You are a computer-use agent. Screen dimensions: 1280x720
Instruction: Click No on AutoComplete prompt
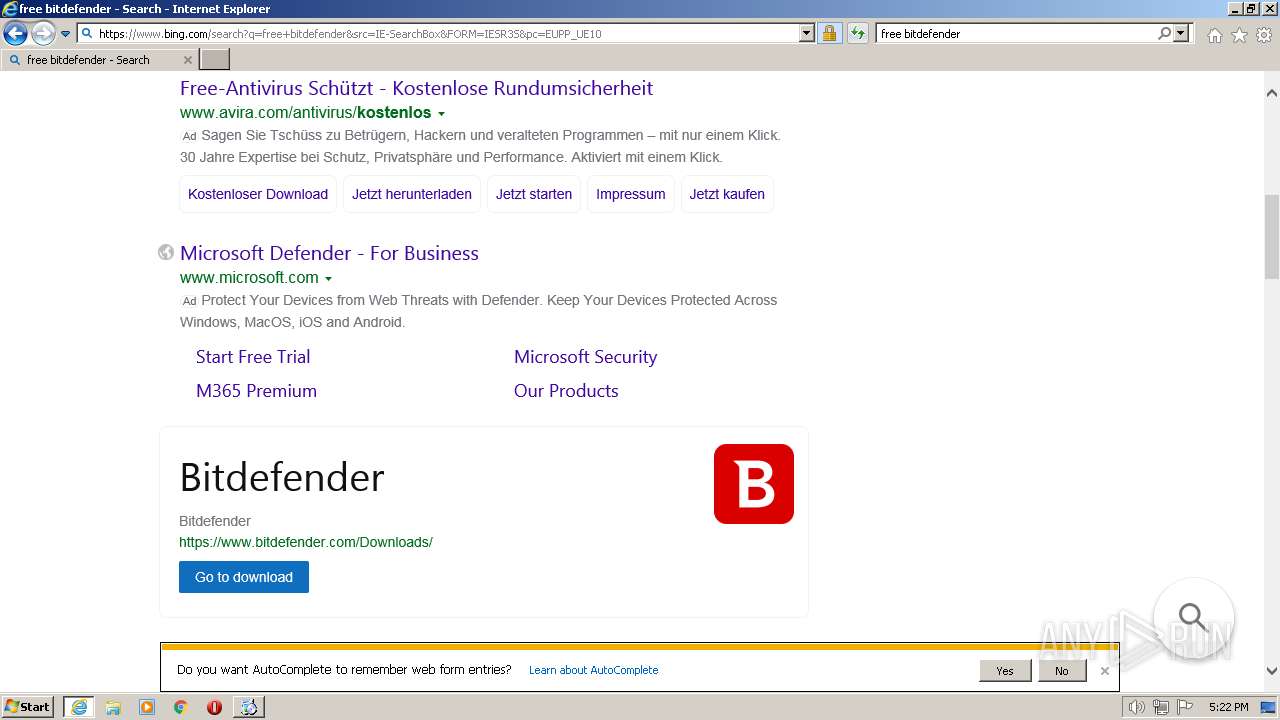pos(1062,671)
